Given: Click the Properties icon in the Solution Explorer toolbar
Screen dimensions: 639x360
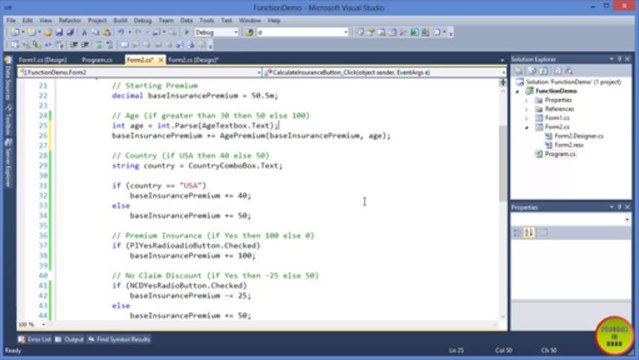Looking at the screenshot, I should point(518,71).
